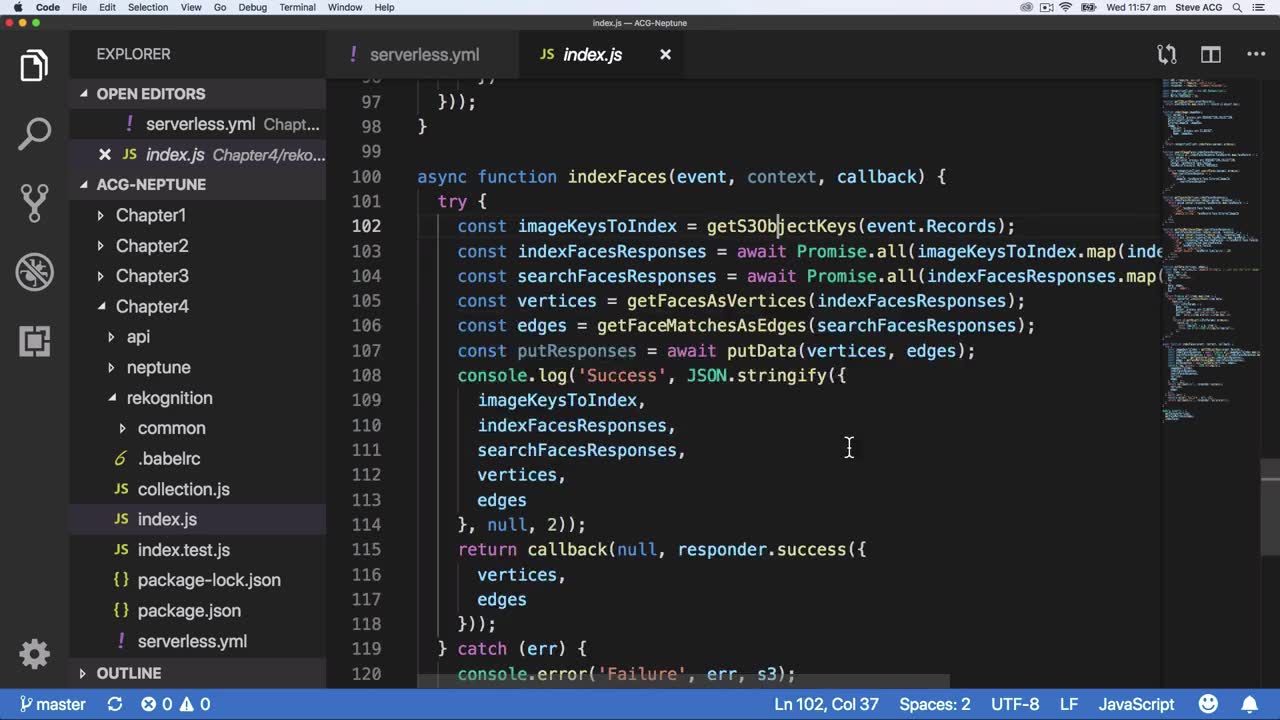Expand the Chapter1 folder

coord(150,215)
